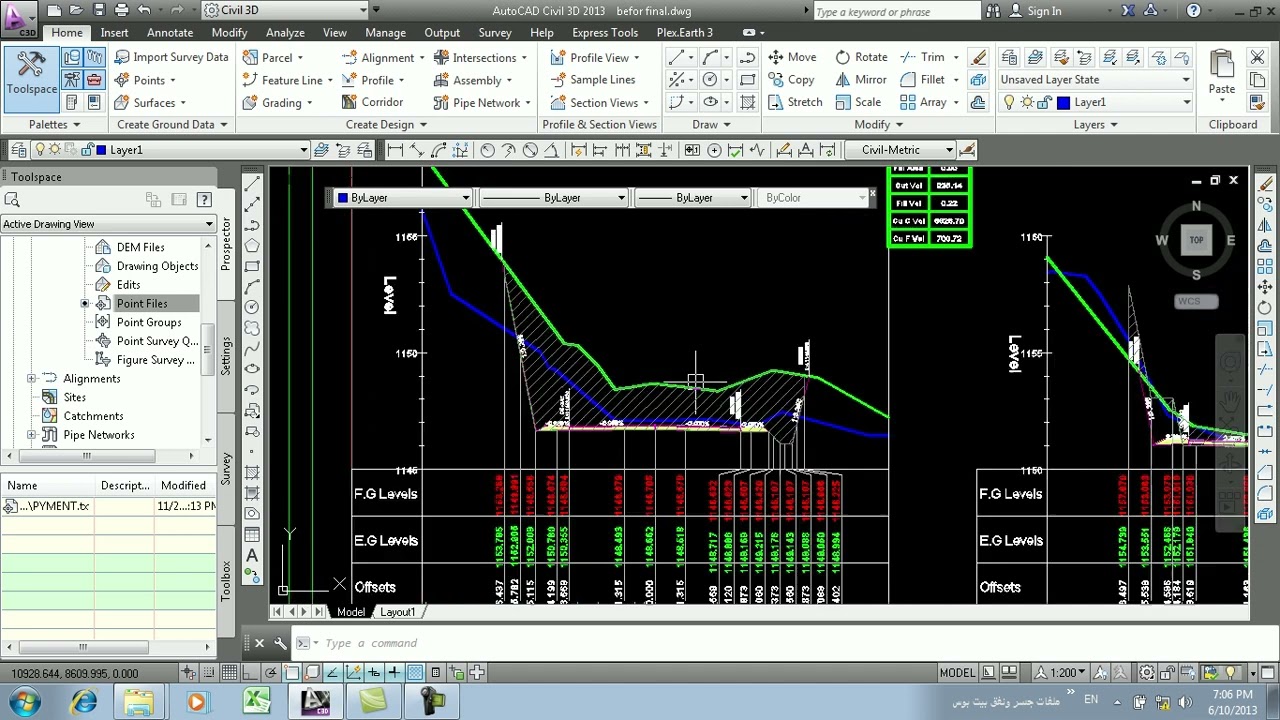Viewport: 1280px width, 720px height.
Task: Switch to the Layout1 tab
Action: click(x=397, y=612)
